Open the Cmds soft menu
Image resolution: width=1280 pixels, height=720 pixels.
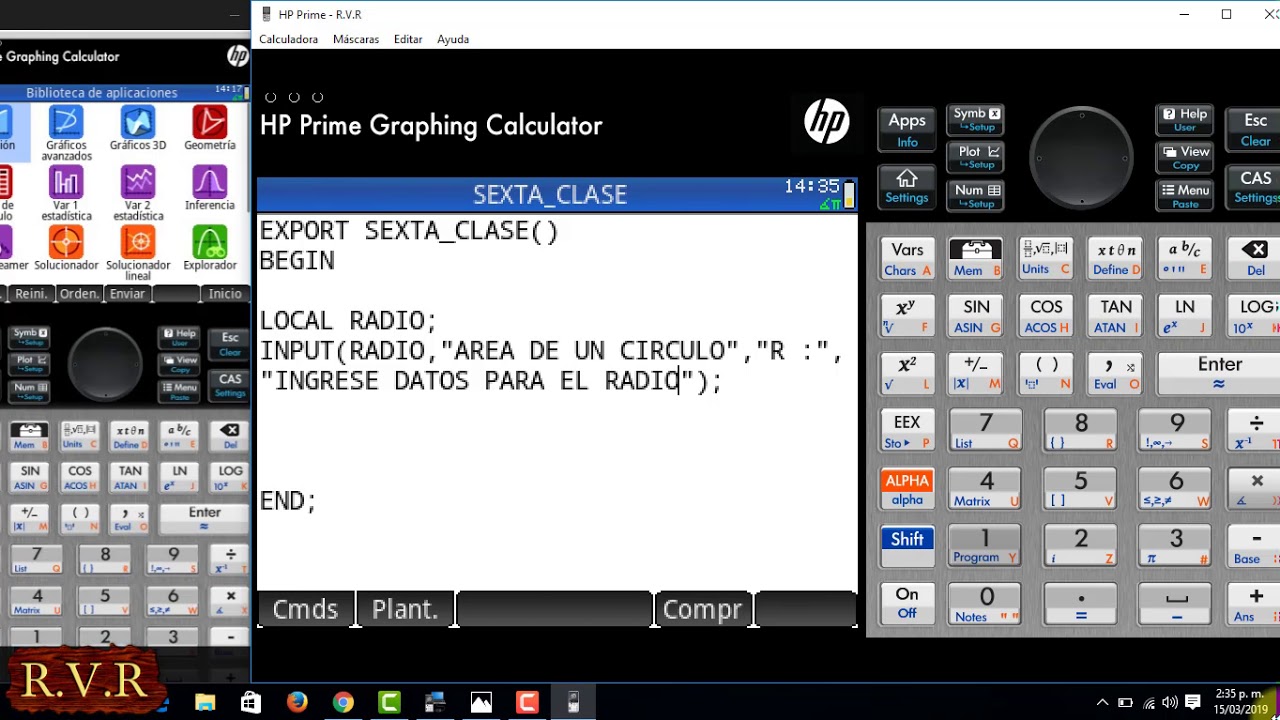[305, 609]
